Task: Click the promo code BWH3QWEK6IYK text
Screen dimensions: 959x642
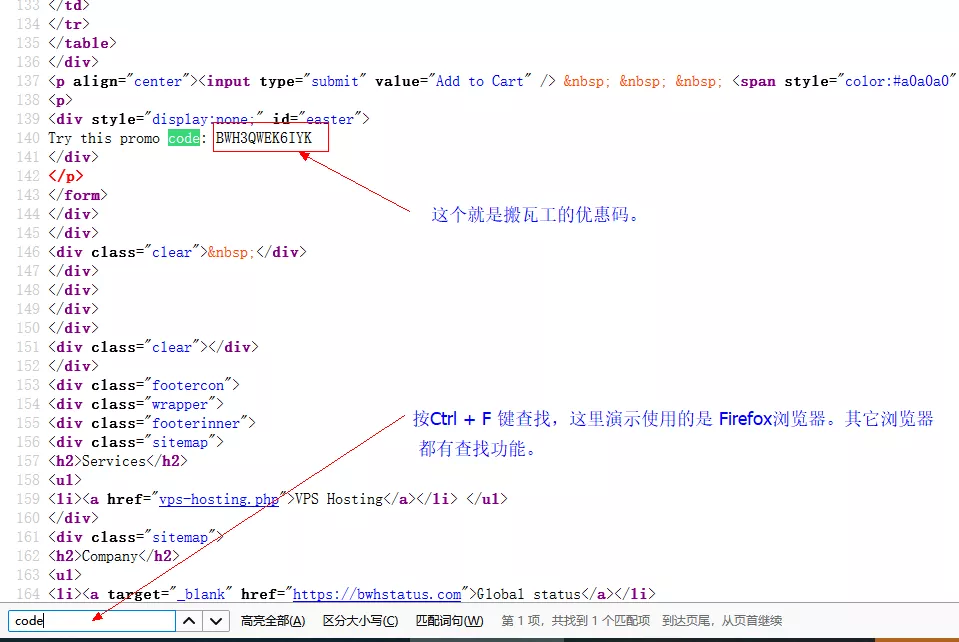Action: tap(264, 138)
